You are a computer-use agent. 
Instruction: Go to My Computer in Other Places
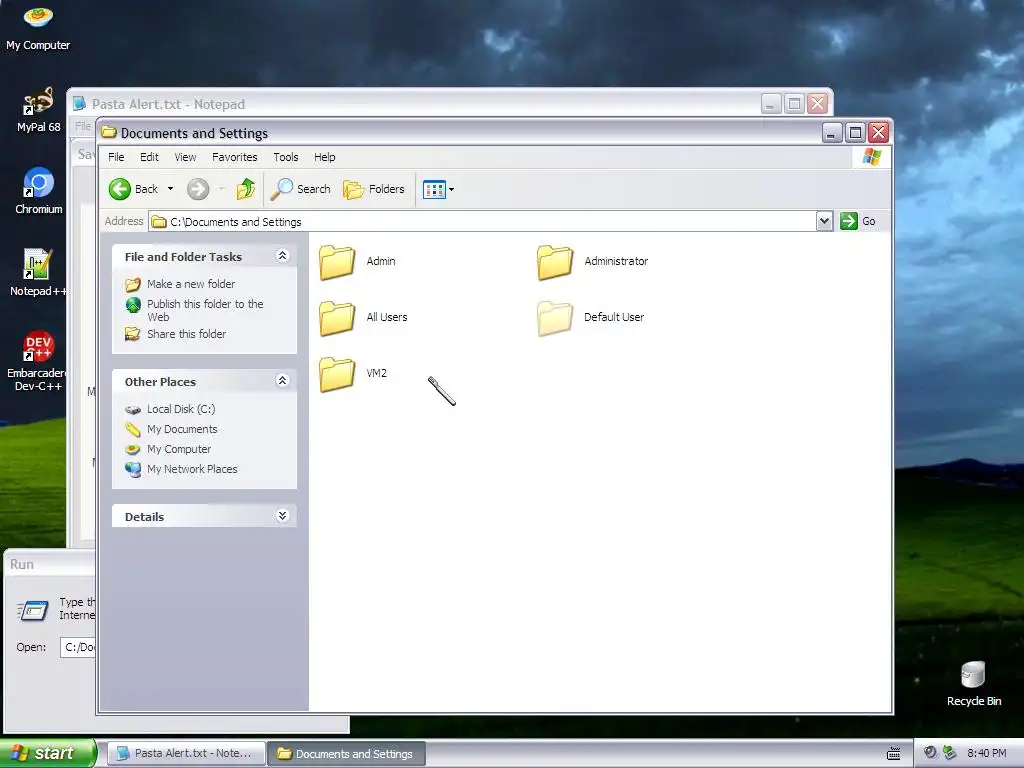(x=179, y=449)
